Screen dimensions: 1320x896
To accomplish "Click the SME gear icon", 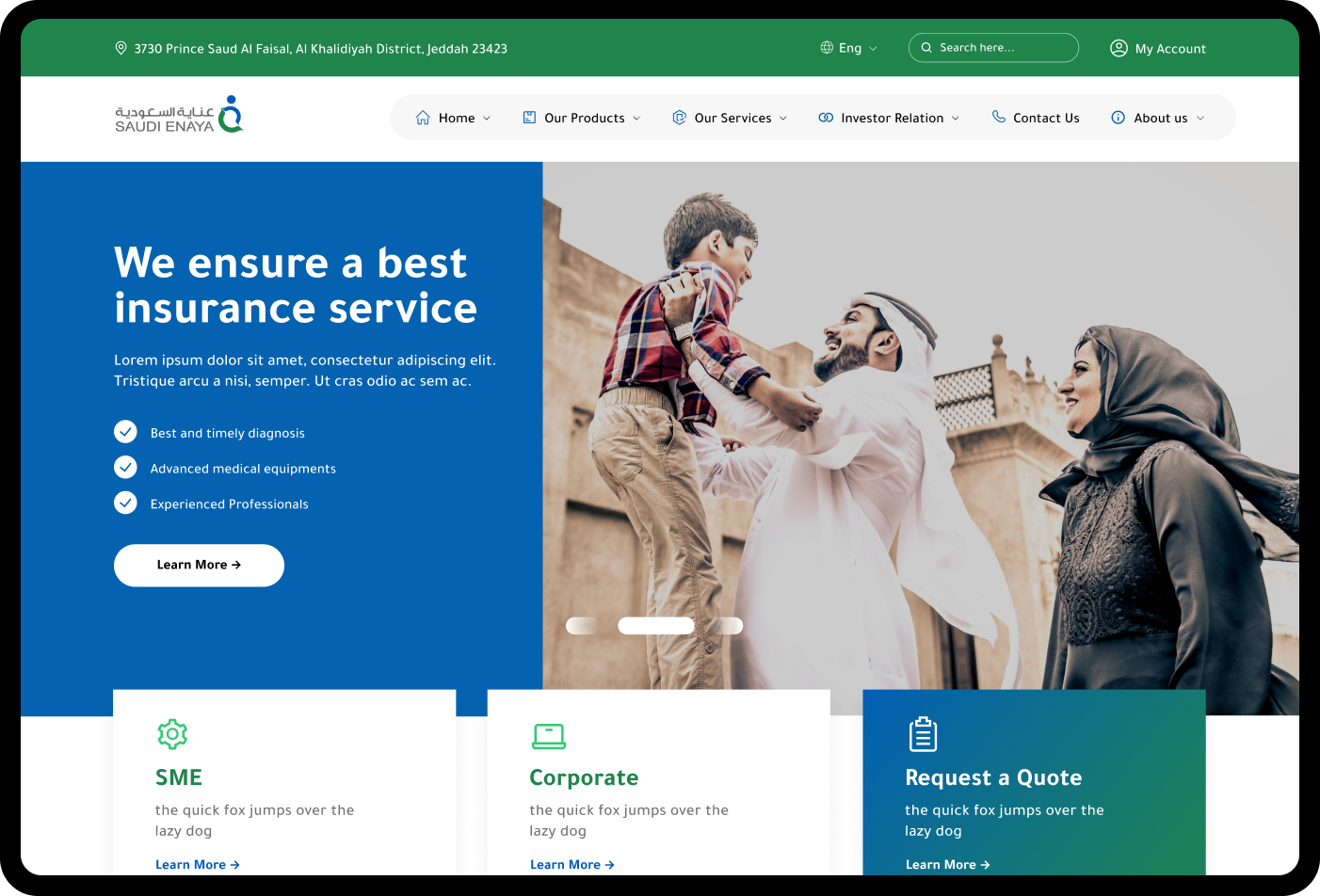I will tap(172, 734).
